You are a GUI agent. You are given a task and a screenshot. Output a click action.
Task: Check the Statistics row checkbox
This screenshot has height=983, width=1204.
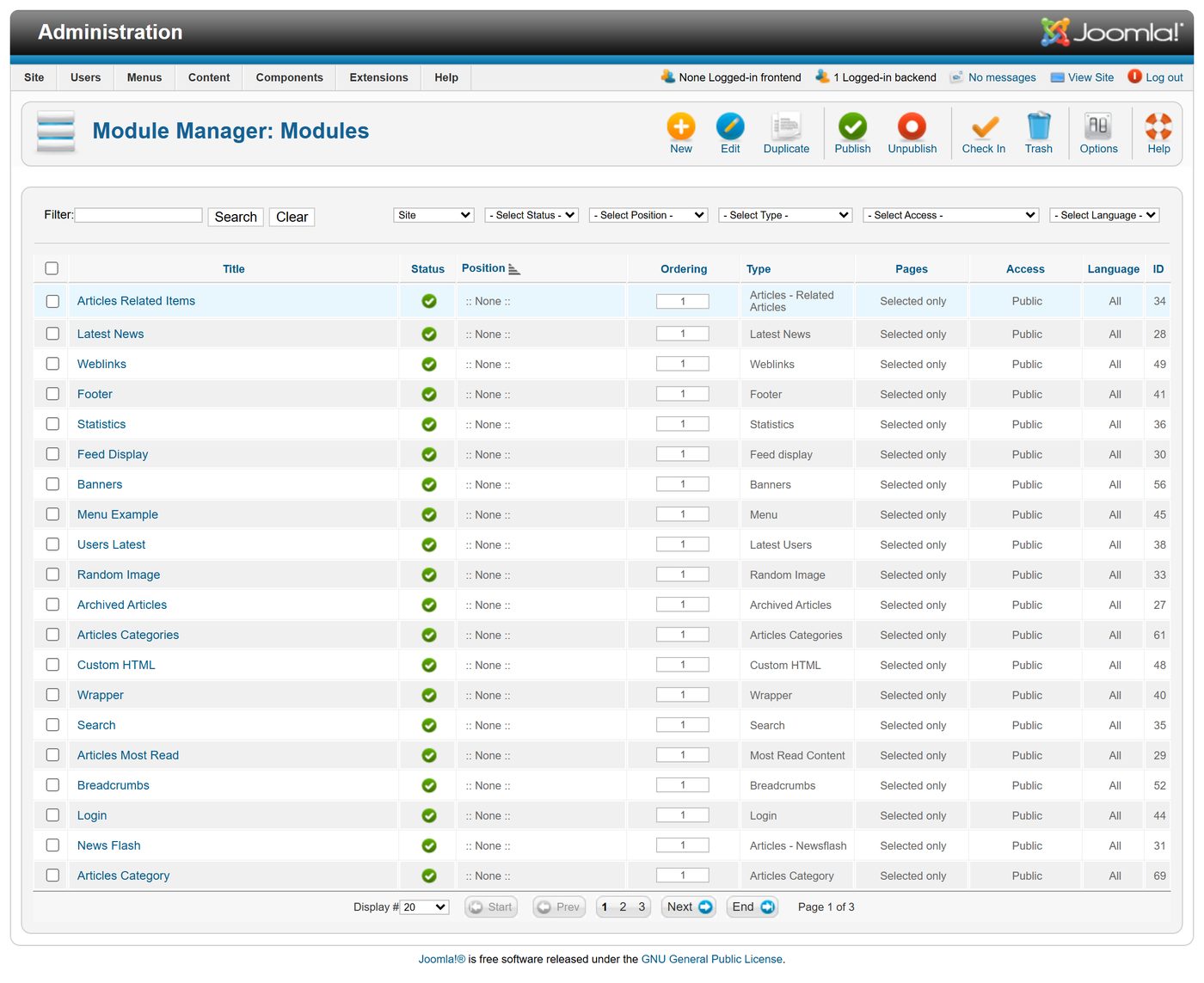pos(52,424)
